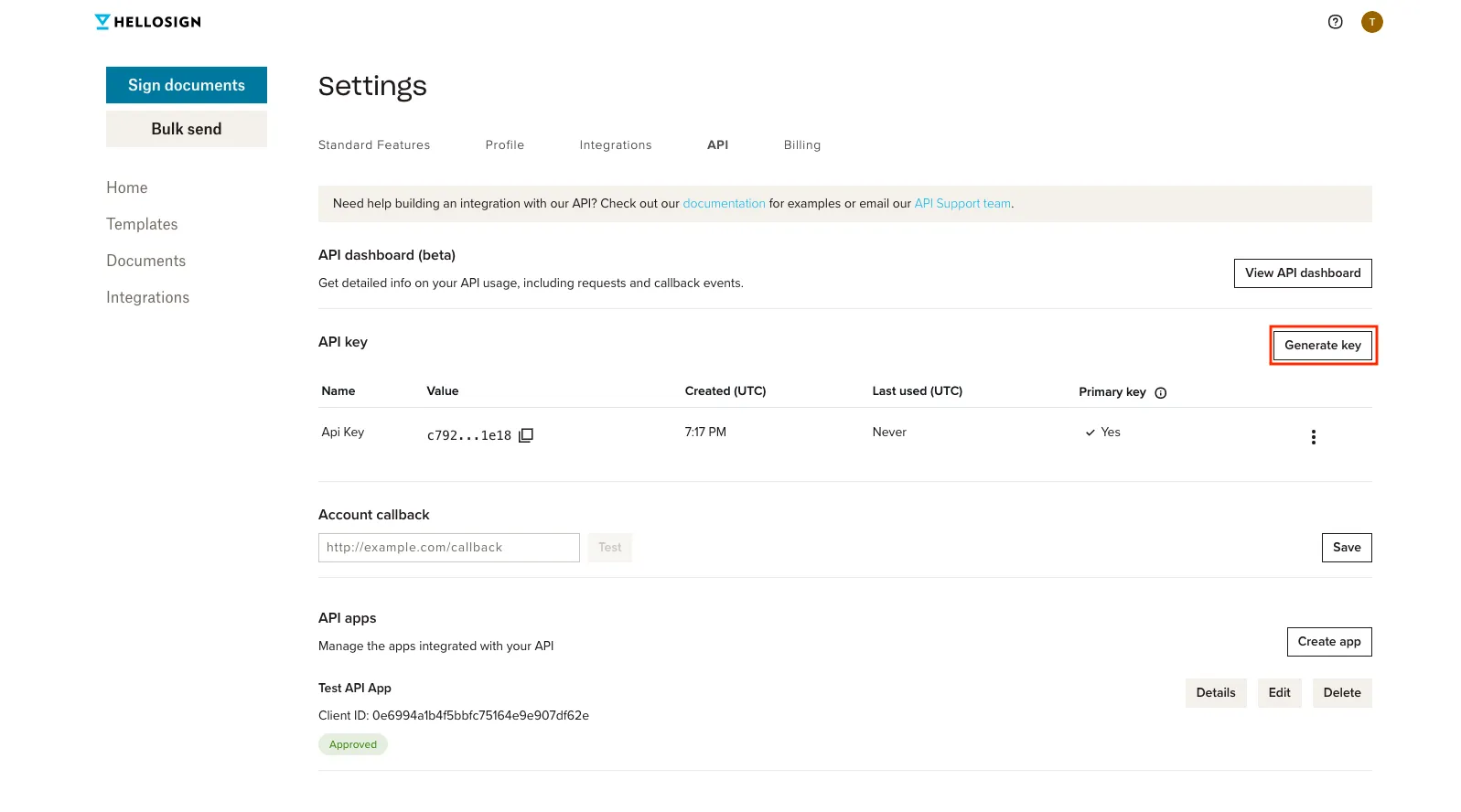The width and height of the screenshot is (1461, 812).
Task: Open the documentation link
Action: click(x=724, y=203)
